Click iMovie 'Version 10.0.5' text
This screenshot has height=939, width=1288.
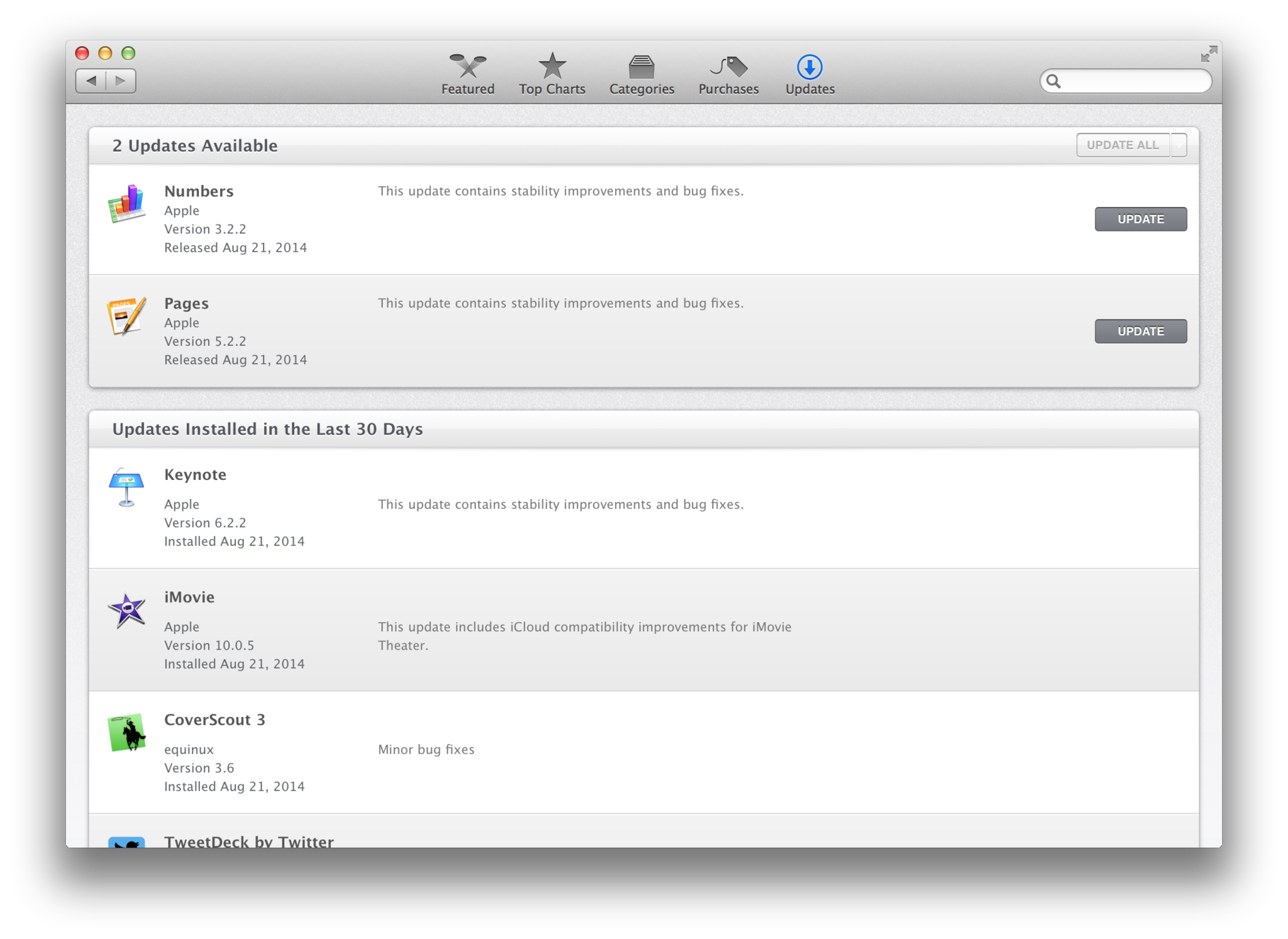[209, 645]
